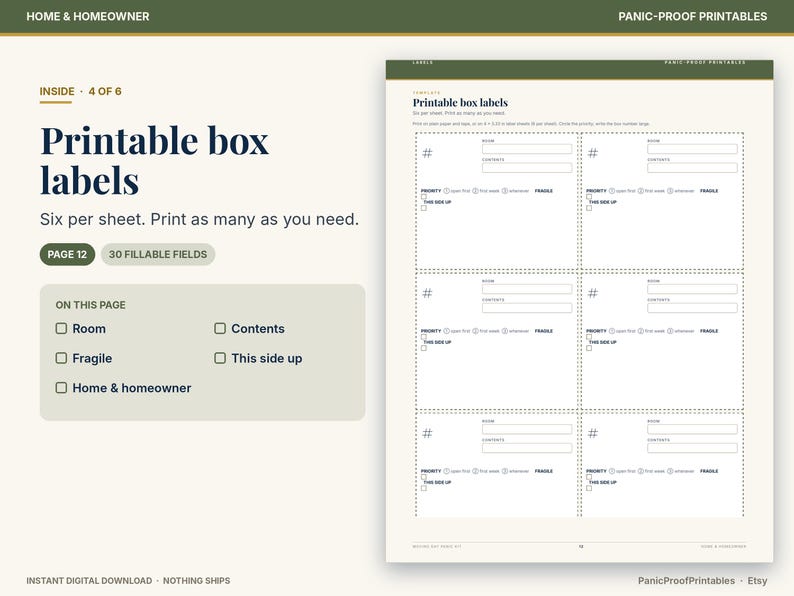Screen dimensions: 794x596
Task: Click the PAGE 12 pill badge
Action: point(67,254)
